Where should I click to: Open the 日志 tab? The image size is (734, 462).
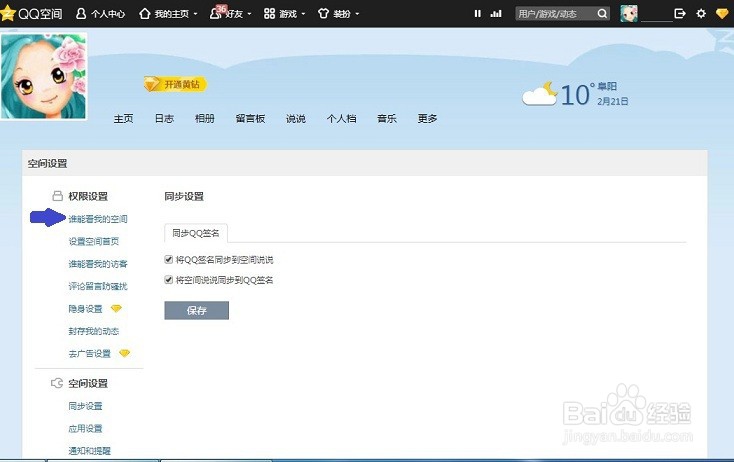pyautogui.click(x=164, y=119)
